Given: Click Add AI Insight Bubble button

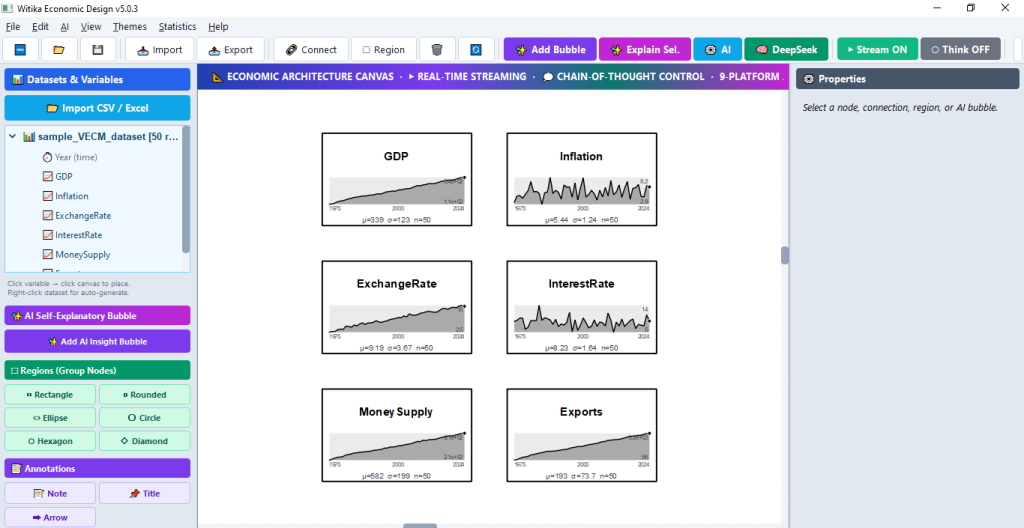Looking at the screenshot, I should click(97, 341).
